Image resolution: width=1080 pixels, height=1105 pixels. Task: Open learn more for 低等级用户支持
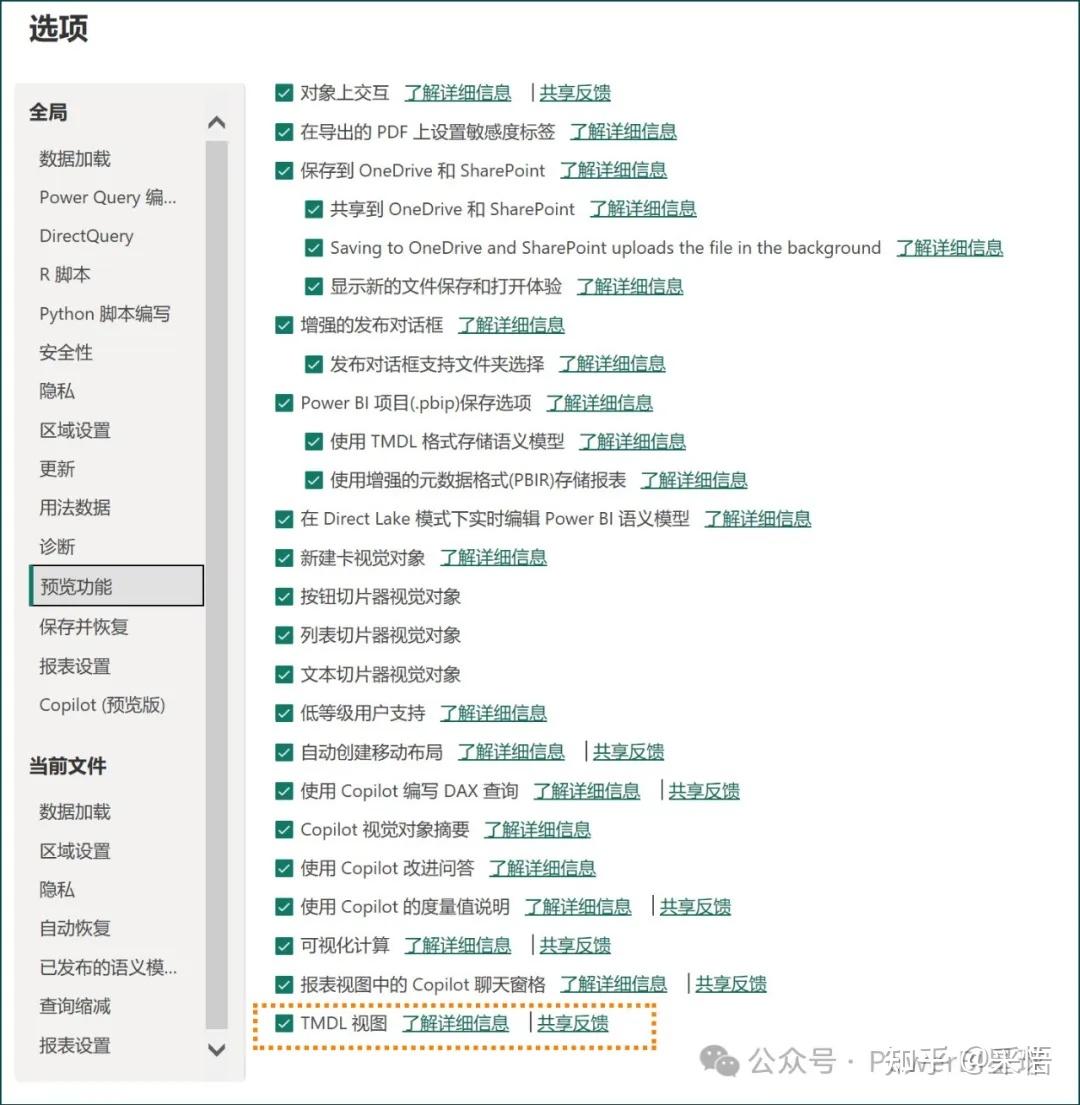coord(493,712)
